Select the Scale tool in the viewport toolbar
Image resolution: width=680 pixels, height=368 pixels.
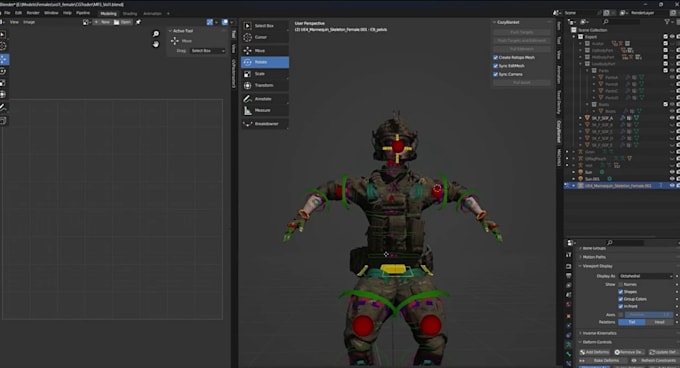265,74
